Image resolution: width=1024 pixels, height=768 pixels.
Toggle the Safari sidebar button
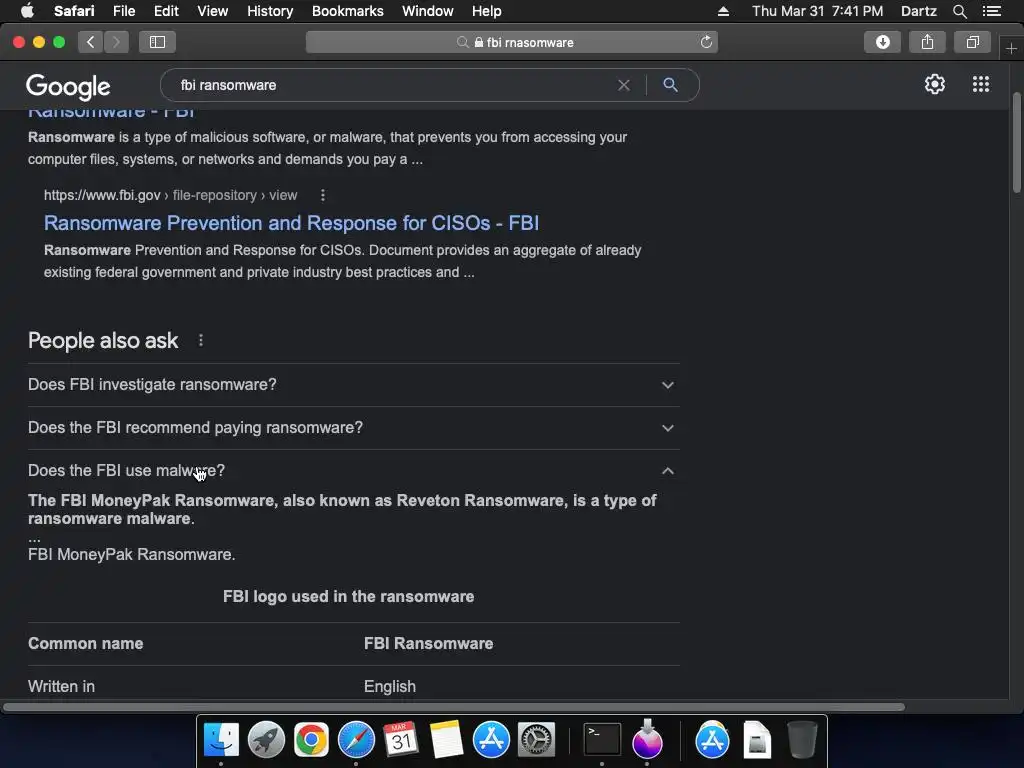point(157,42)
